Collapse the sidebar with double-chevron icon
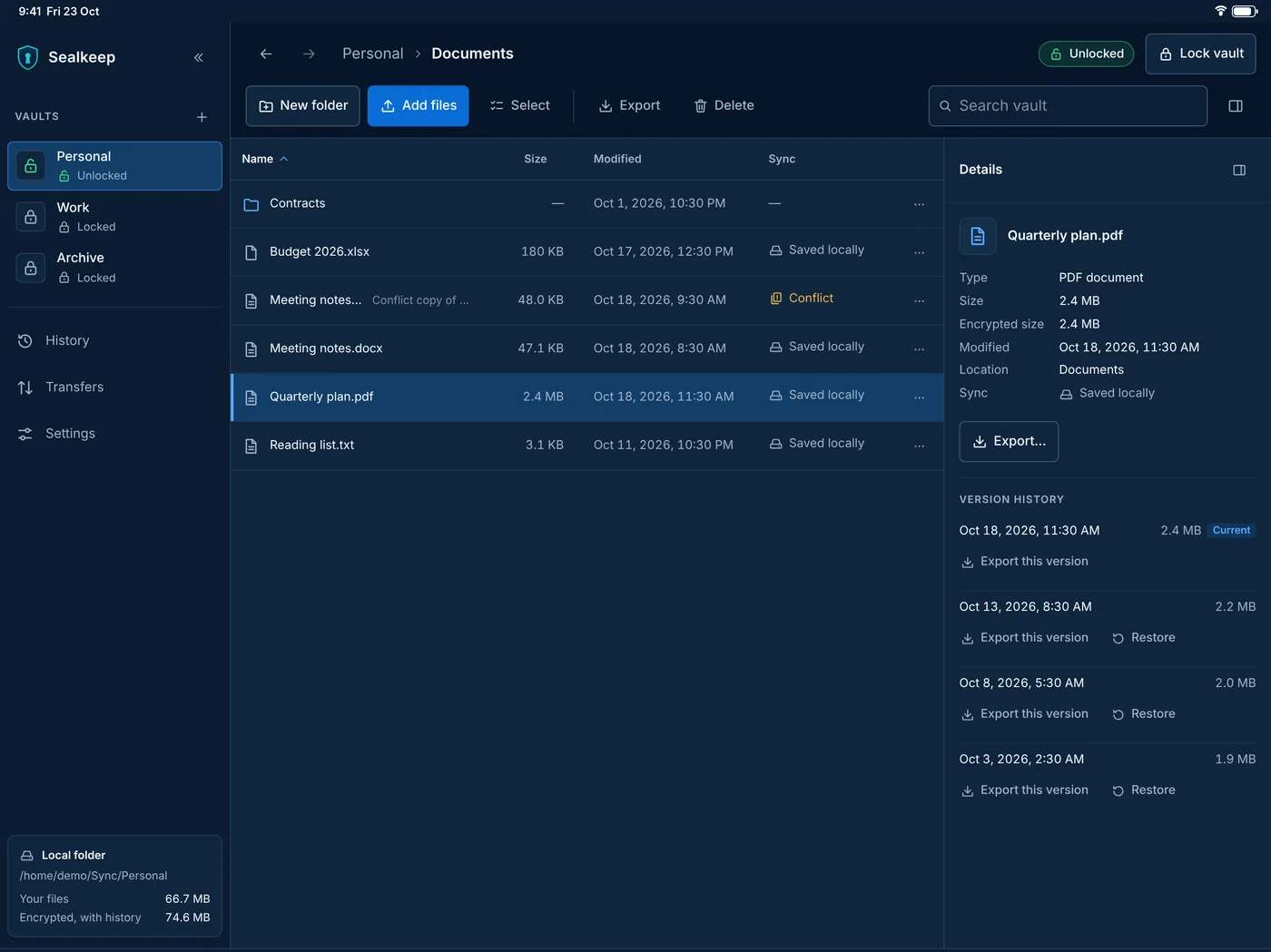The height and width of the screenshot is (952, 1271). (x=199, y=57)
